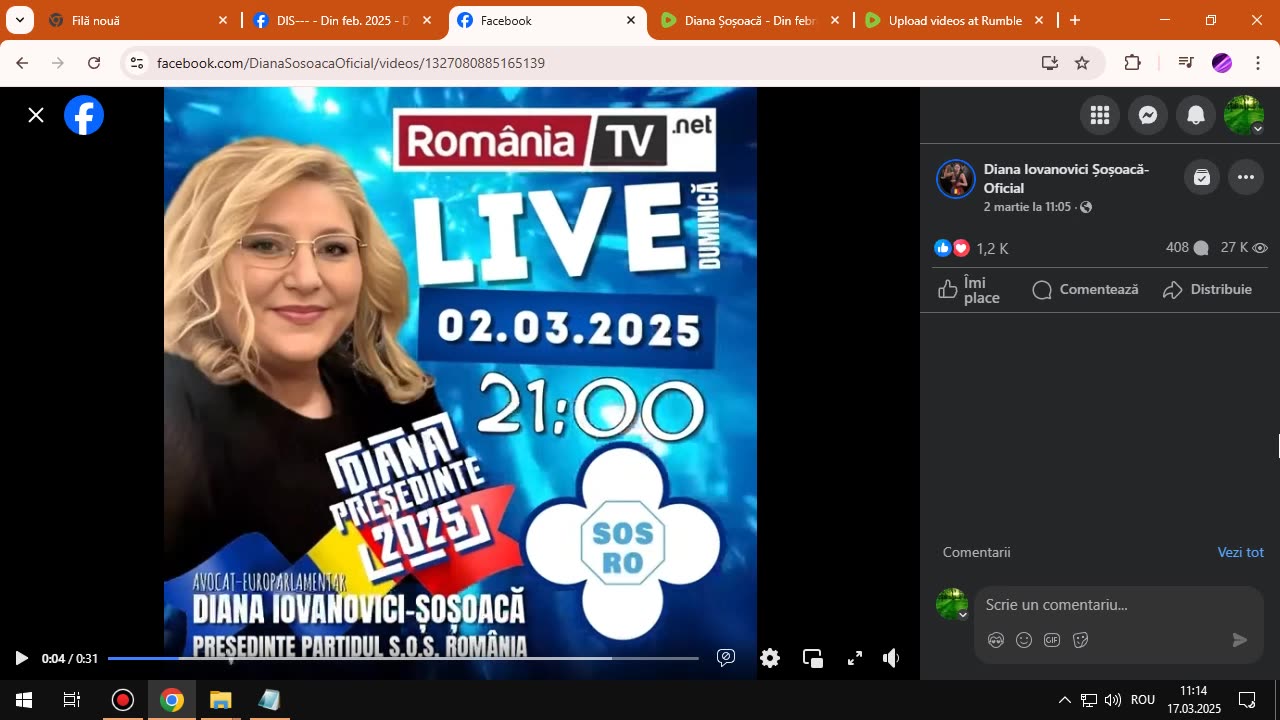Image resolution: width=1280 pixels, height=720 pixels.
Task: Open the screen recorder taskbar app
Action: (123, 700)
